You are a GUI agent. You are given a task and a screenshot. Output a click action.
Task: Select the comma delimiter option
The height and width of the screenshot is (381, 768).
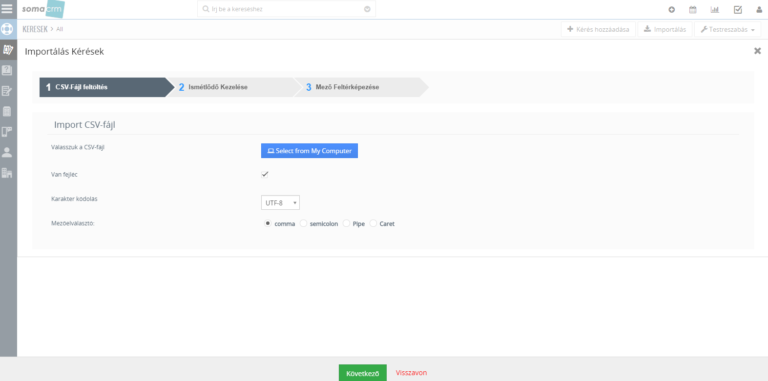coord(267,223)
